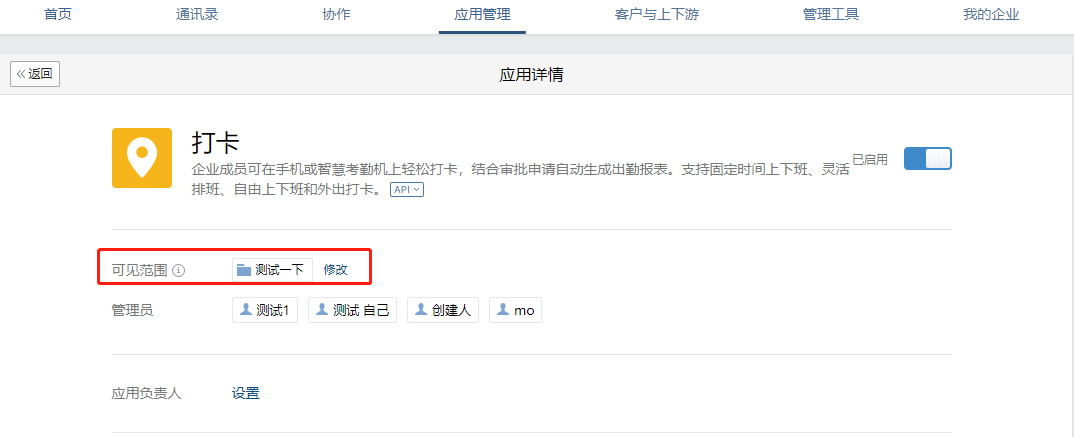Click the person icon for 测试 自己

[322, 310]
